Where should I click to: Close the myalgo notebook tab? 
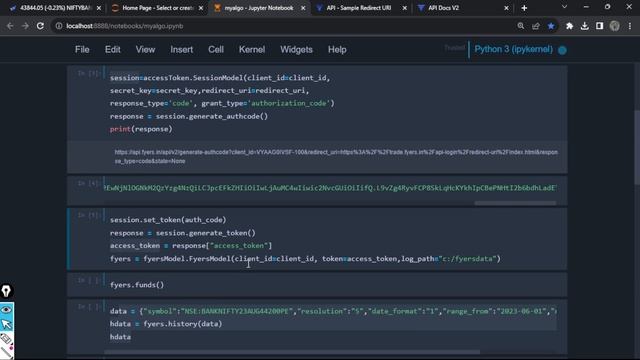pyautogui.click(x=303, y=8)
